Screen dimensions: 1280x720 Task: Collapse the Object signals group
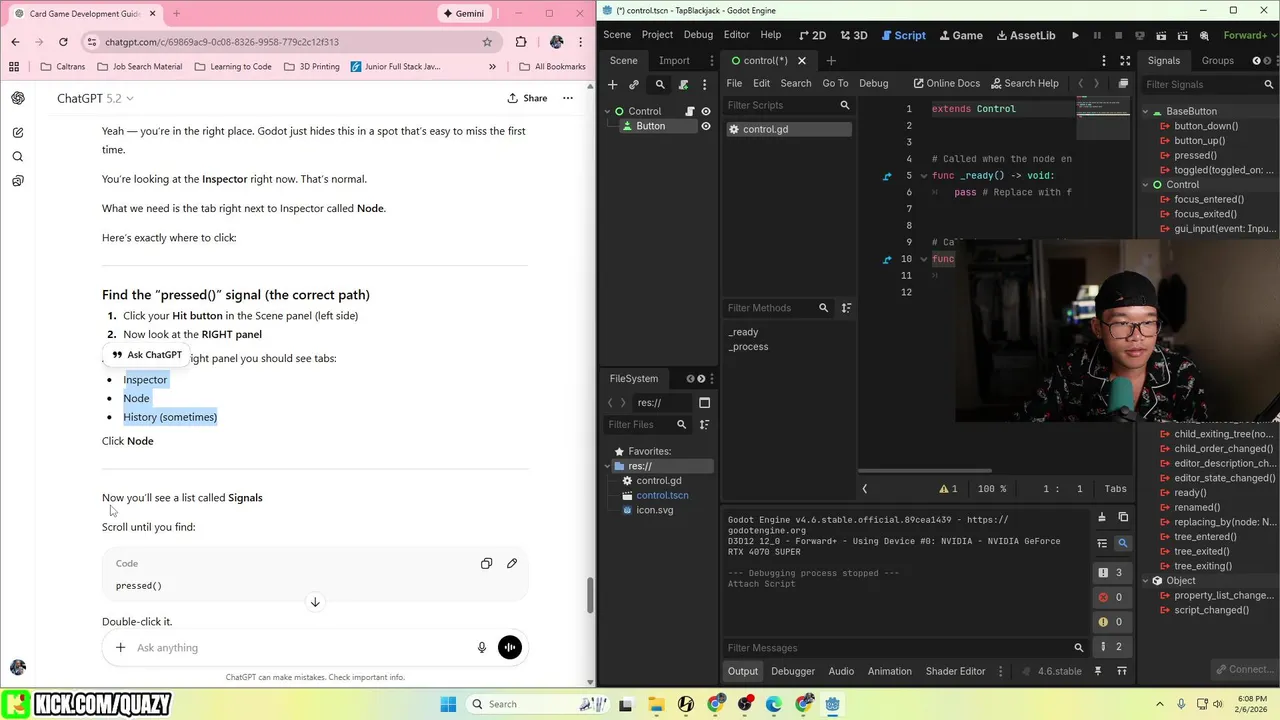tap(1146, 581)
